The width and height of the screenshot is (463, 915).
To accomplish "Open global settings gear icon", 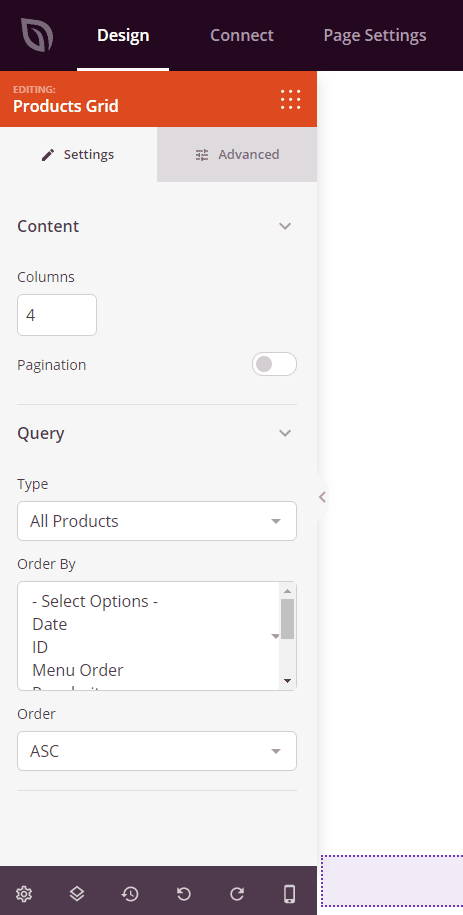I will coord(24,893).
